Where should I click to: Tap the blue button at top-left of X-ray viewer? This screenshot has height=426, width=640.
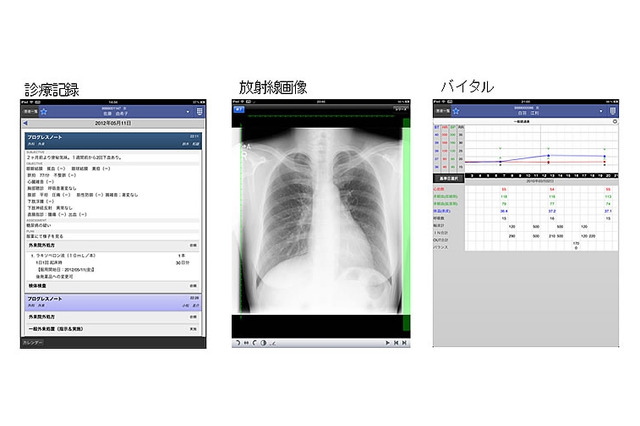click(238, 109)
